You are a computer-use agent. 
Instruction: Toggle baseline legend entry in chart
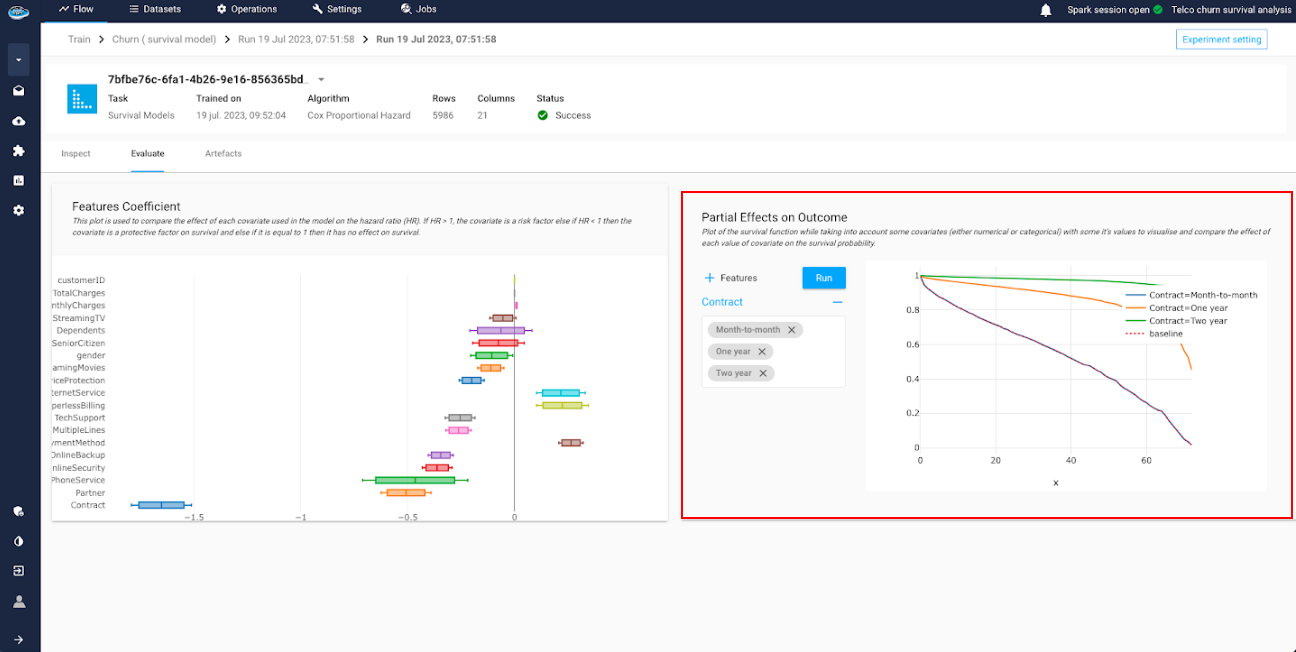[x=1165, y=334]
